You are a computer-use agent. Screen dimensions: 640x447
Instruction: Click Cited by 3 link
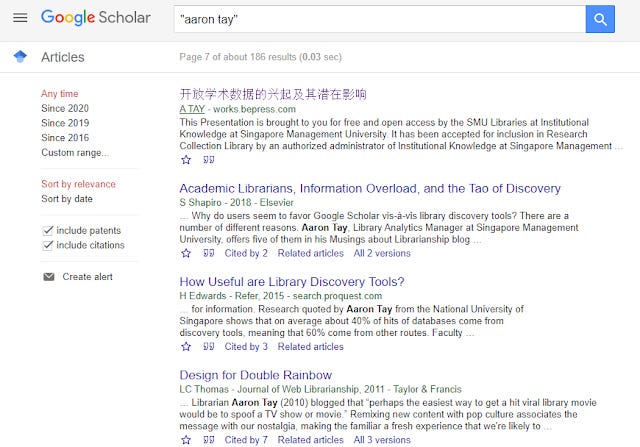pos(246,347)
